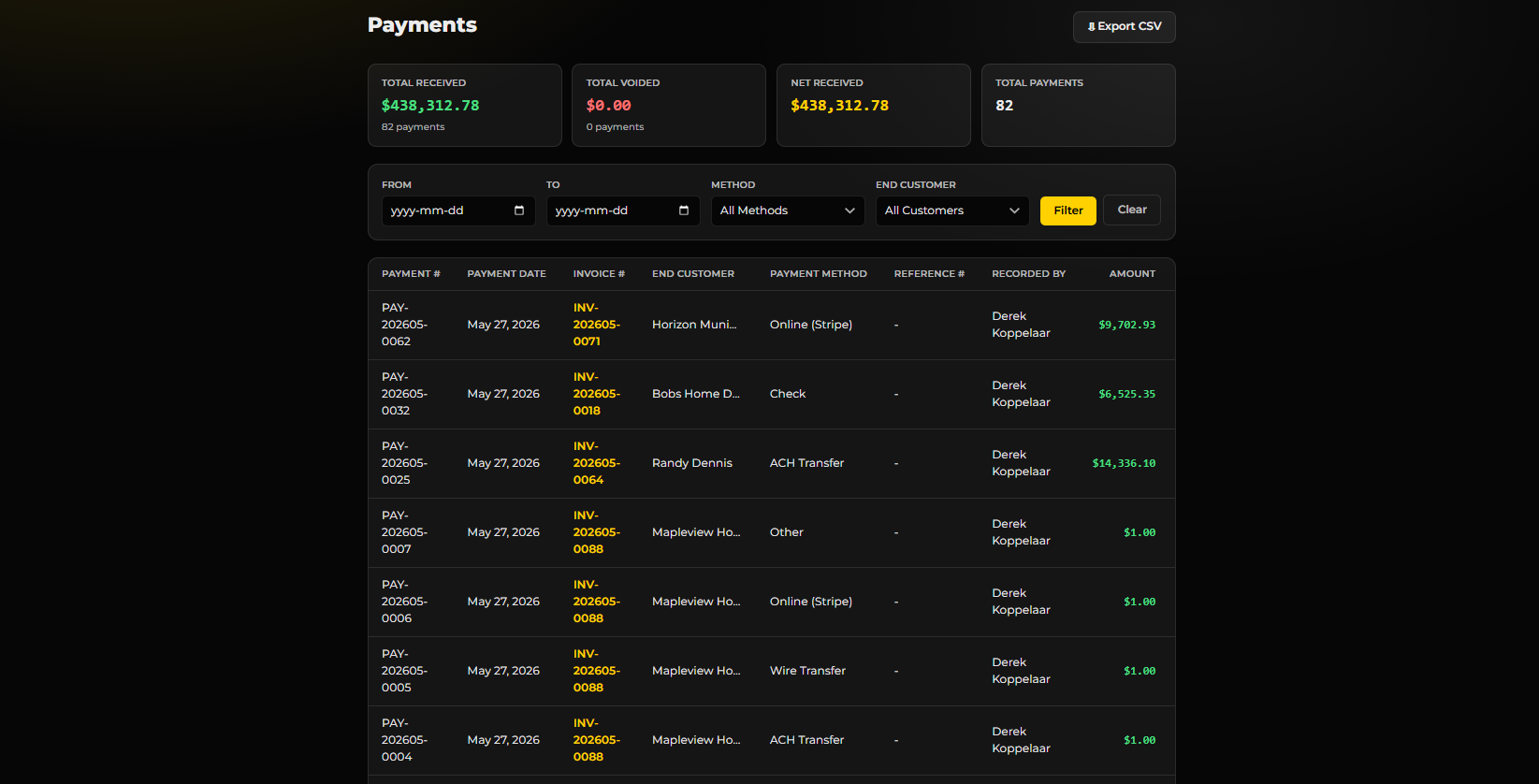Click the Payment Method column header
Screen dimensions: 1539x784
819,274
